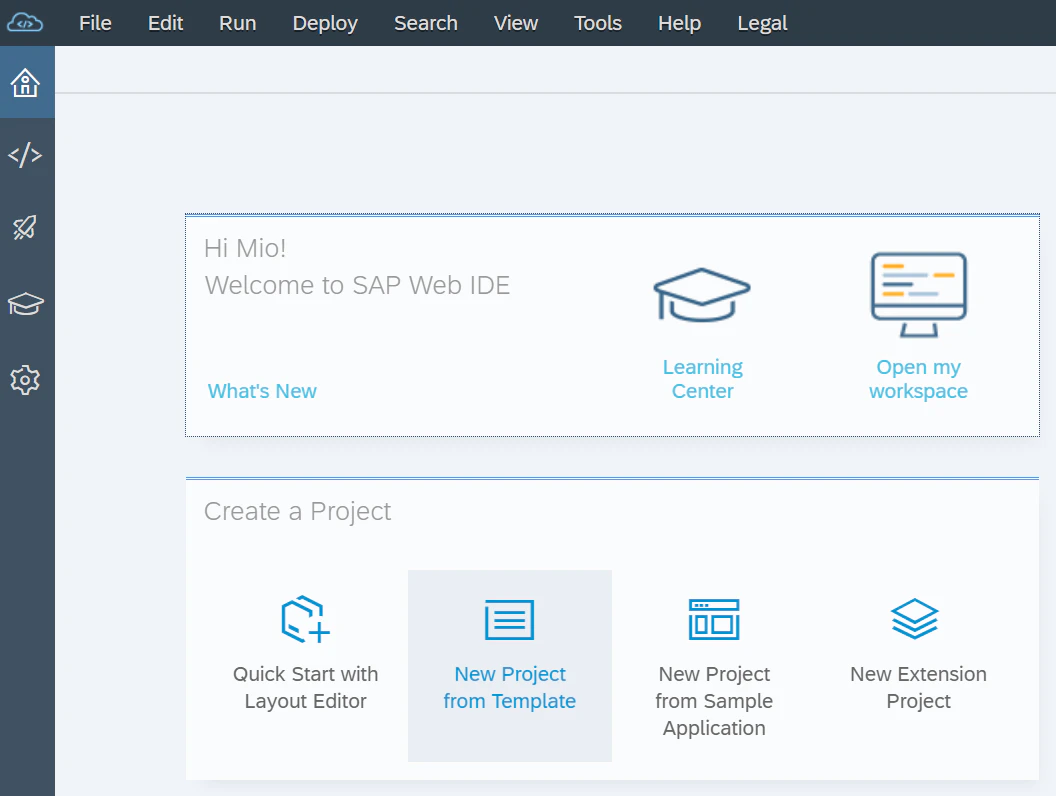
Task: Open the Deploy menu
Action: [x=325, y=24]
